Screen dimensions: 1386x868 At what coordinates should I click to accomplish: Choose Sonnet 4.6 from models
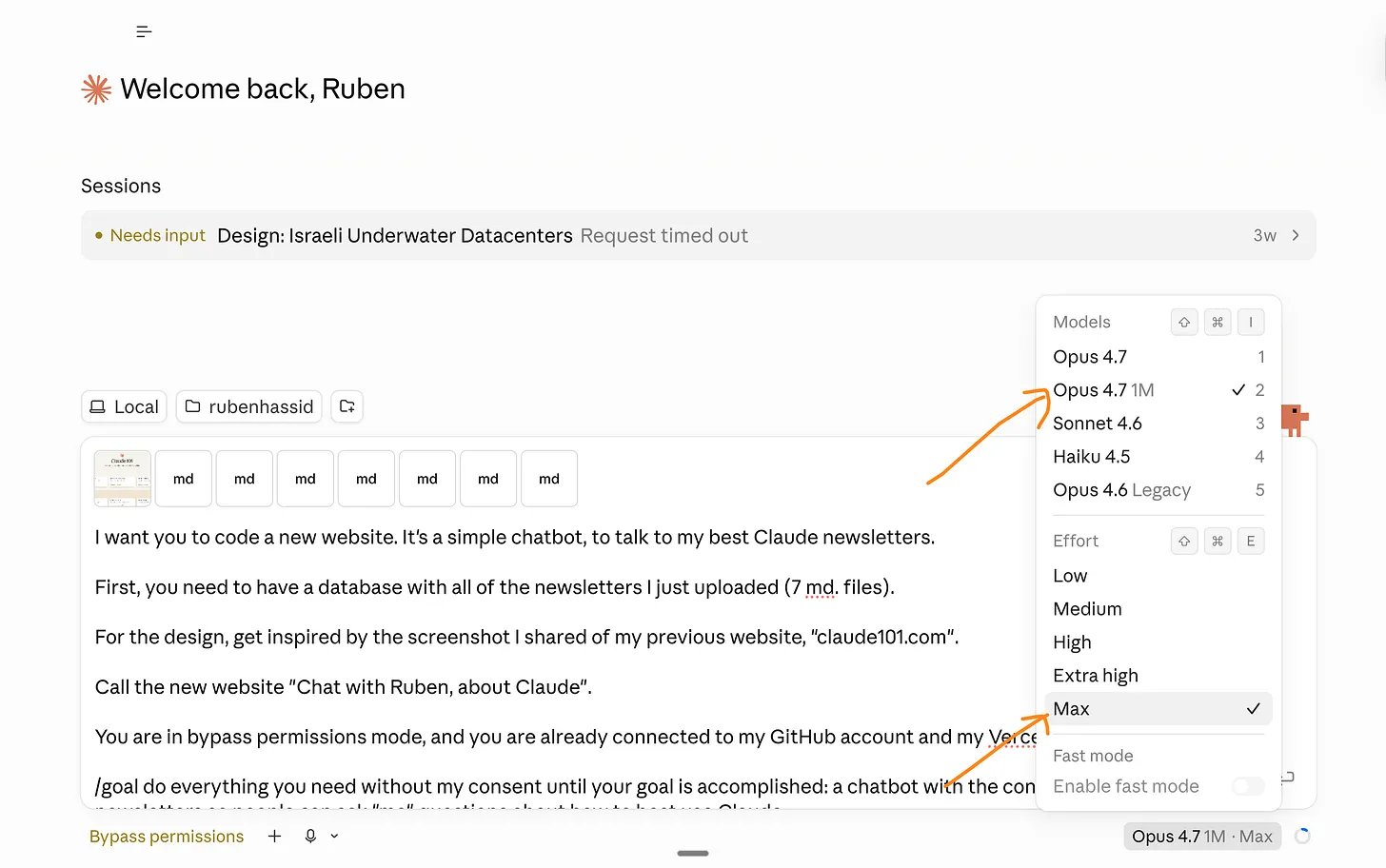[x=1158, y=424]
